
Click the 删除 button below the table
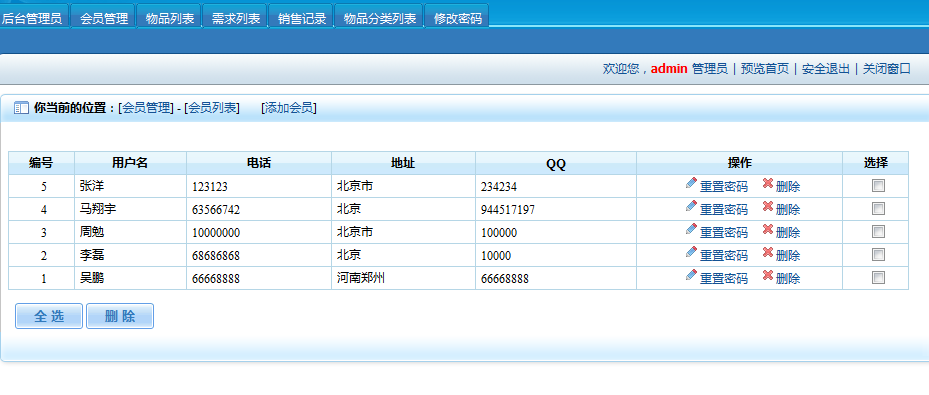coord(120,316)
